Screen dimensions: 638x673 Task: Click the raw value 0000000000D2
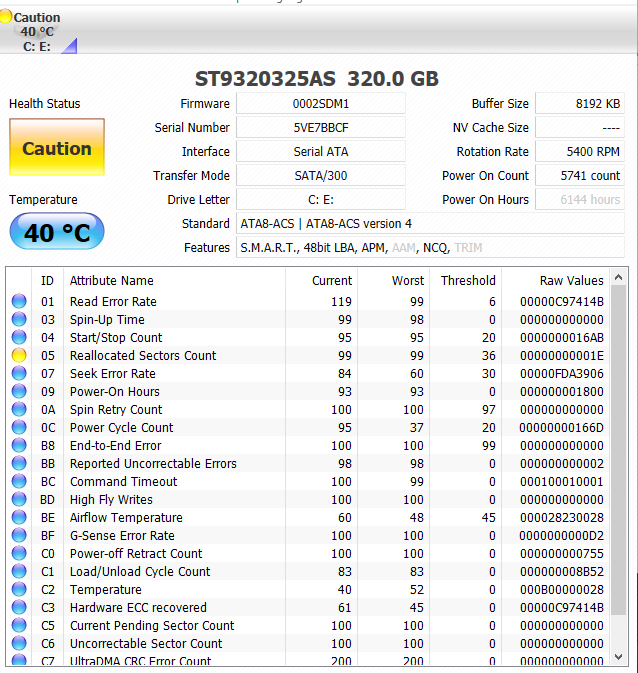tap(562, 536)
